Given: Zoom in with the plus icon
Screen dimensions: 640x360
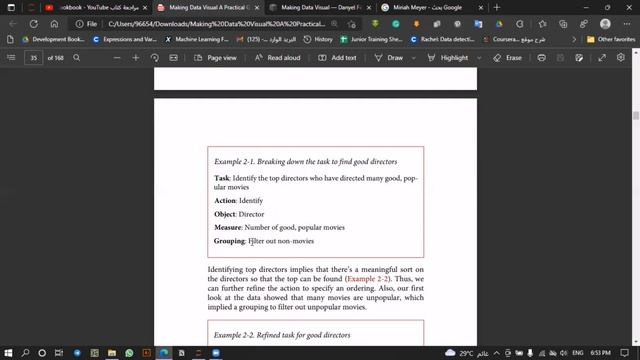Looking at the screenshot, I should [x=136, y=58].
